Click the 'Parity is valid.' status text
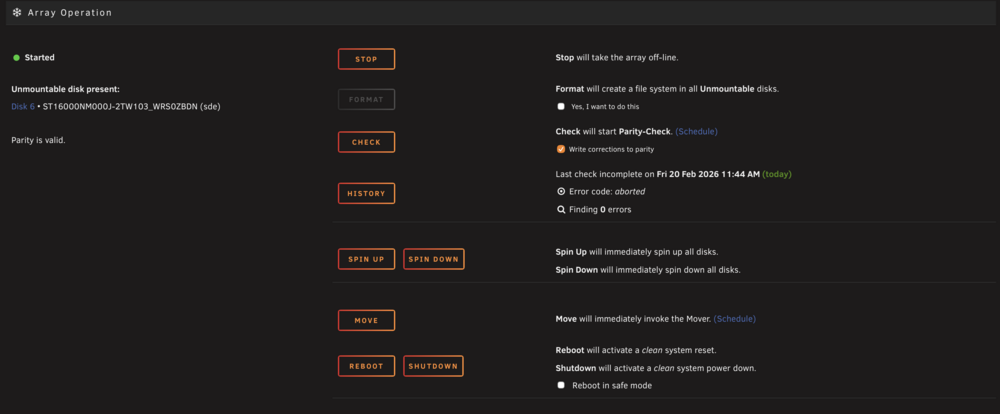Screen dimensions: 1000x414 point(38,140)
